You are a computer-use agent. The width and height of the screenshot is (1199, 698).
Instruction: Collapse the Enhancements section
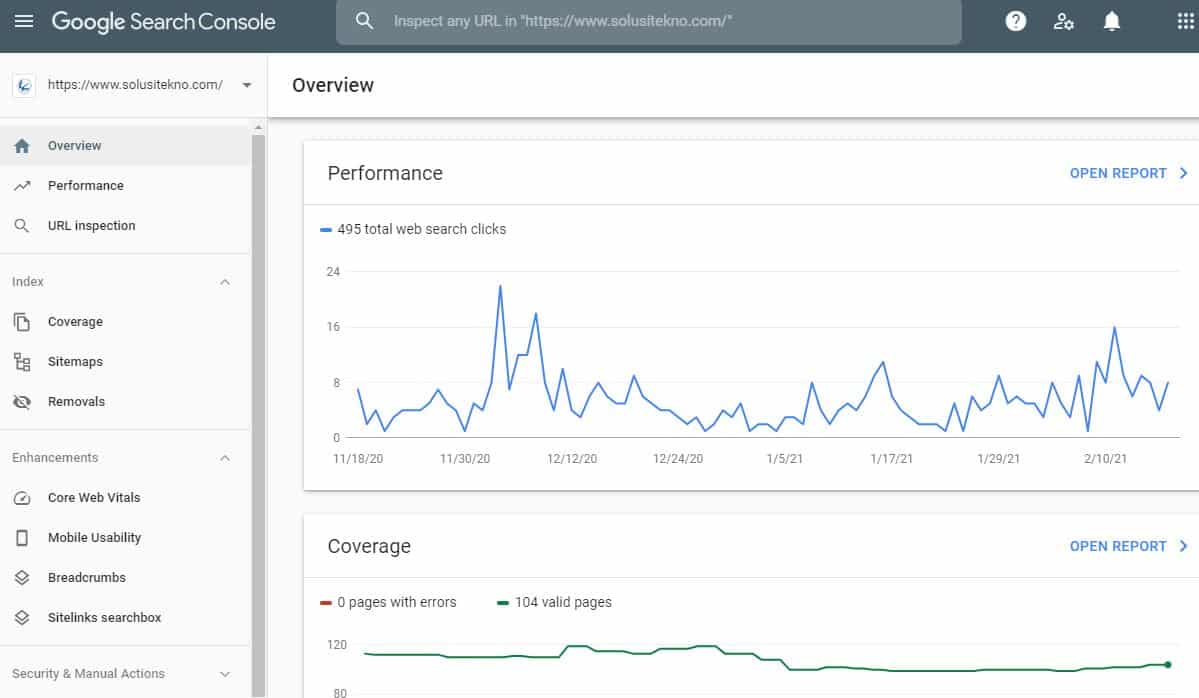225,458
